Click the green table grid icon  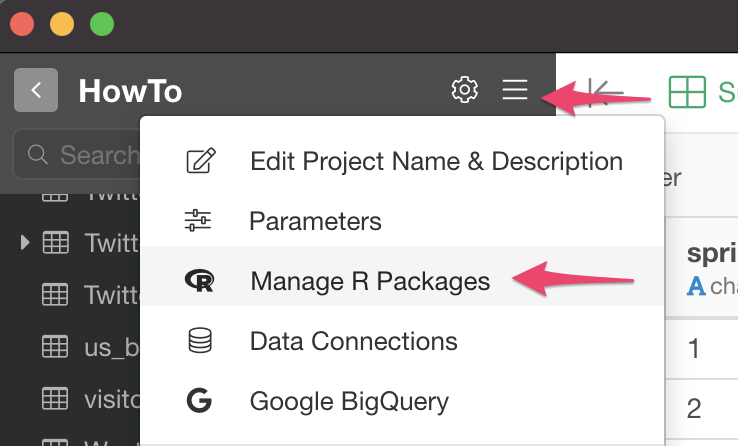point(687,92)
